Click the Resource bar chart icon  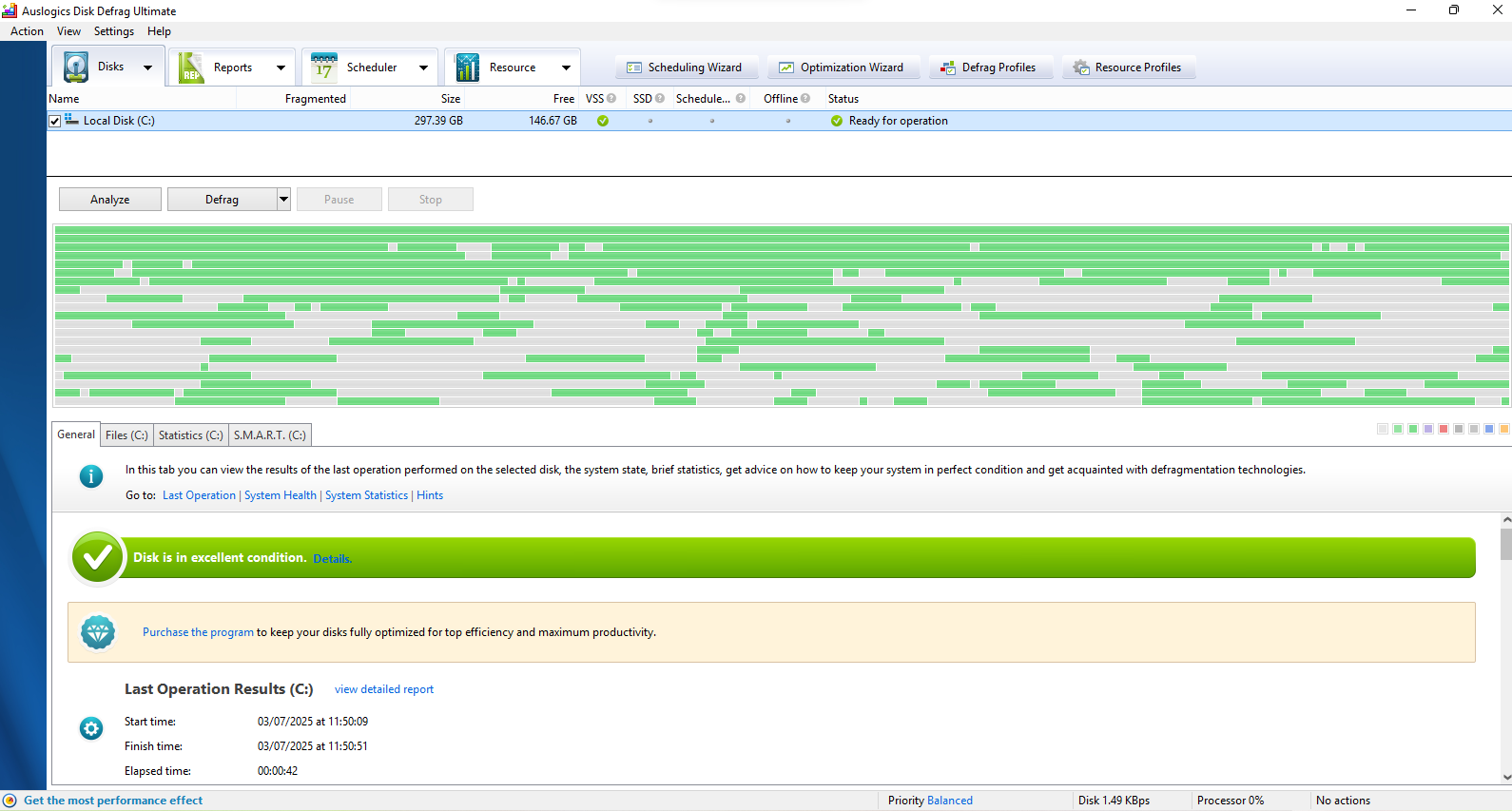coord(467,68)
